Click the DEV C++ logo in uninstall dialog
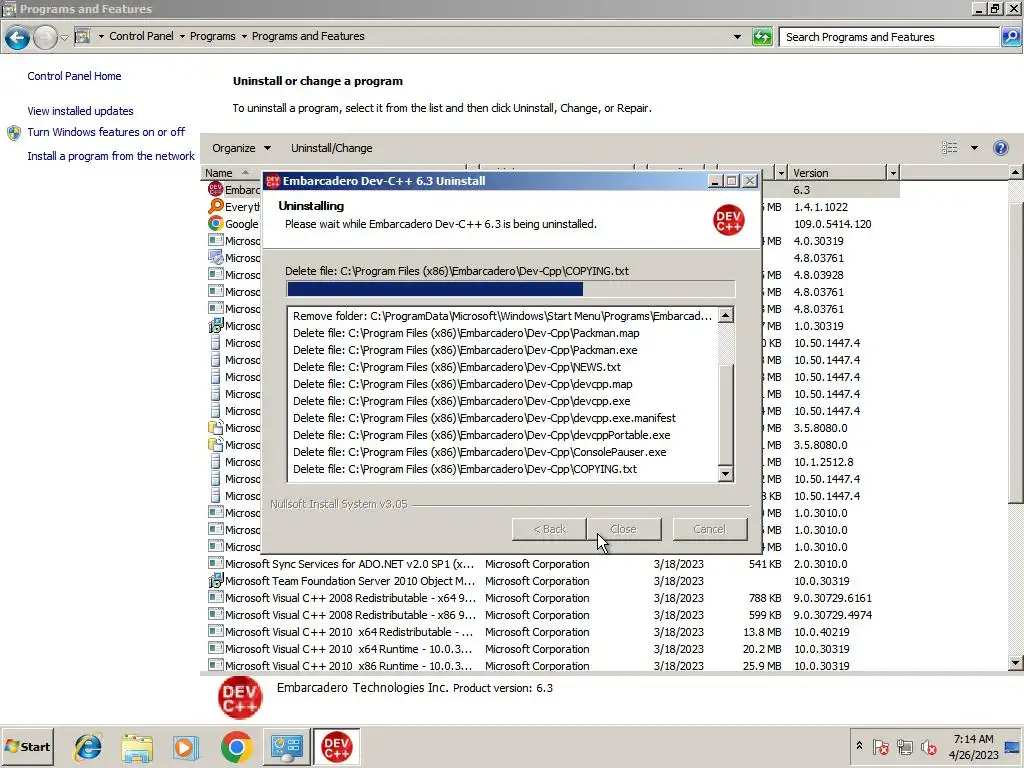The width and height of the screenshot is (1024, 768). click(x=728, y=220)
